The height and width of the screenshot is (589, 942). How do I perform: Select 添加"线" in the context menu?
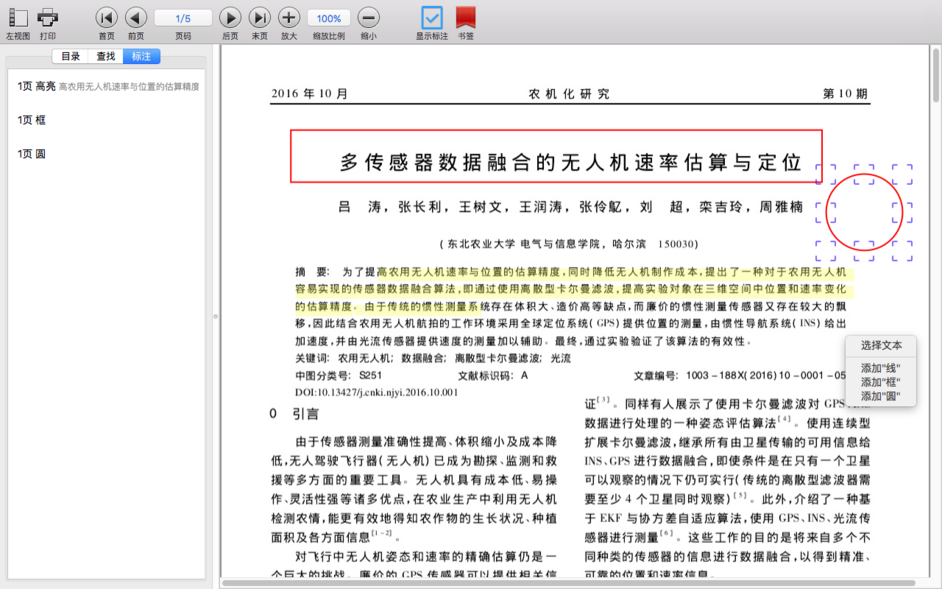tap(879, 365)
